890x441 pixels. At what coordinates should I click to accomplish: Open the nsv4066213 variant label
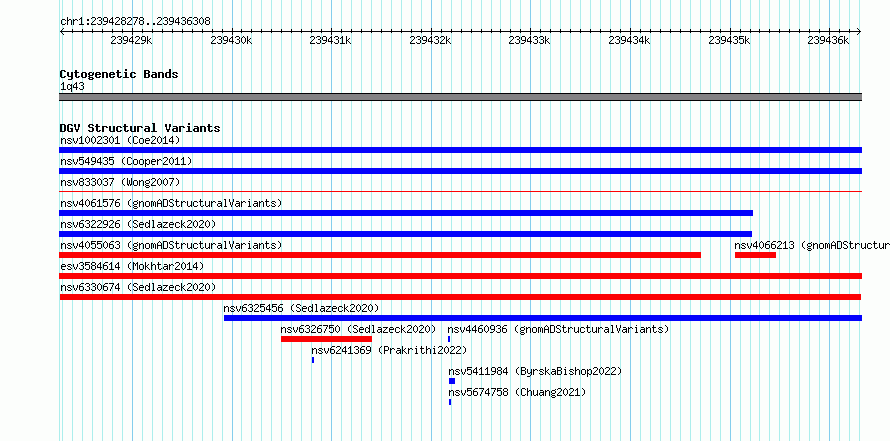812,245
